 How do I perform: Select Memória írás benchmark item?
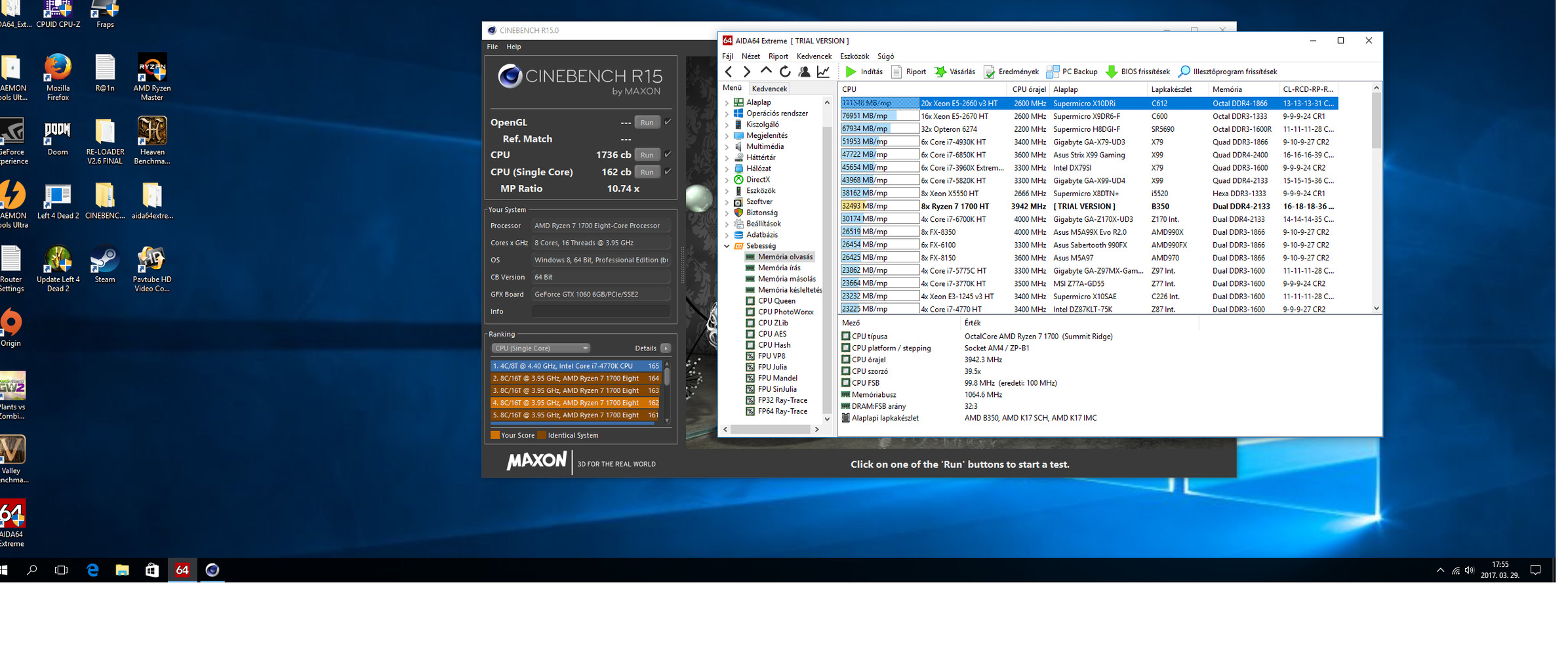pyautogui.click(x=779, y=268)
